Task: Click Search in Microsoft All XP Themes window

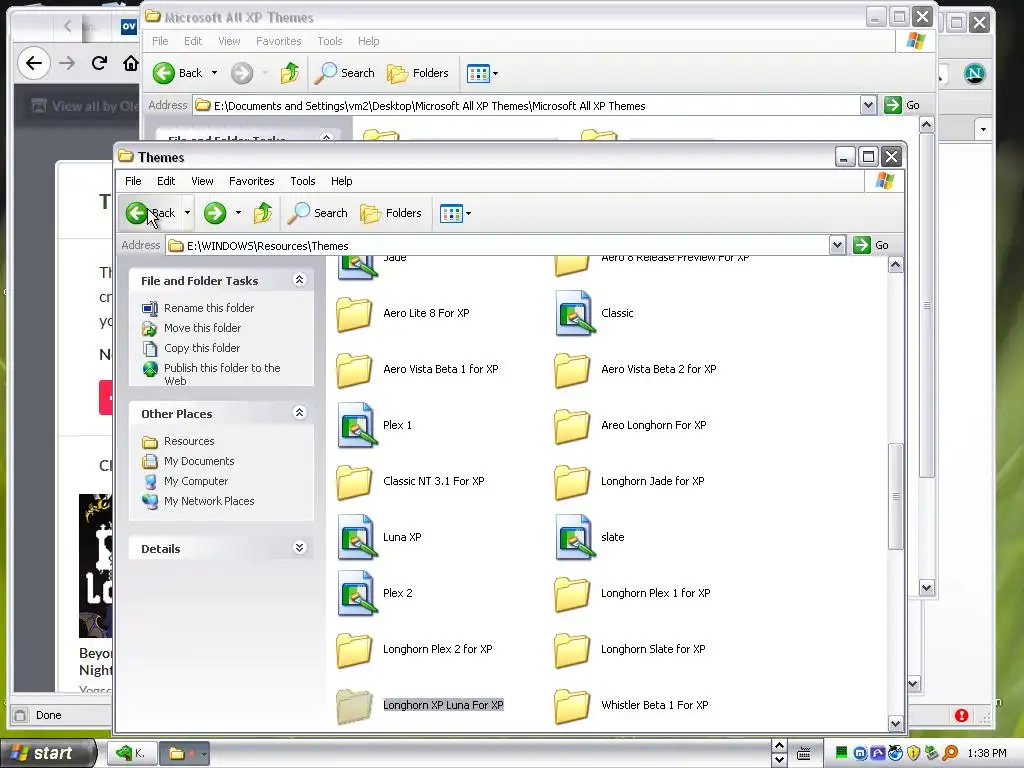Action: 345,73
